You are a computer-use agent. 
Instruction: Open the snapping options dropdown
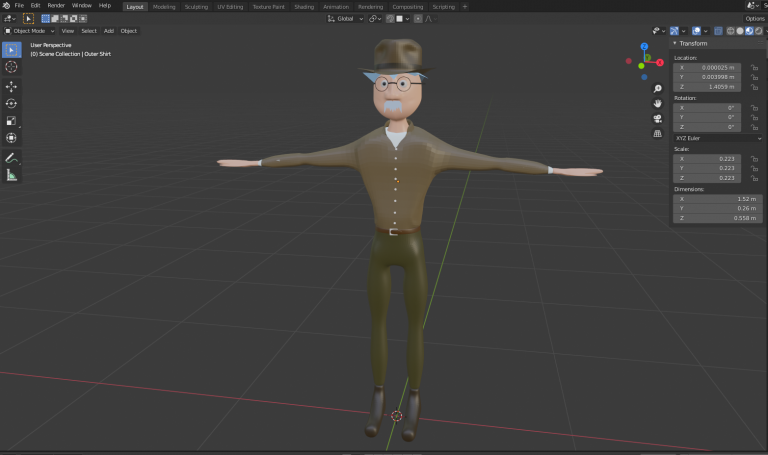coord(403,19)
